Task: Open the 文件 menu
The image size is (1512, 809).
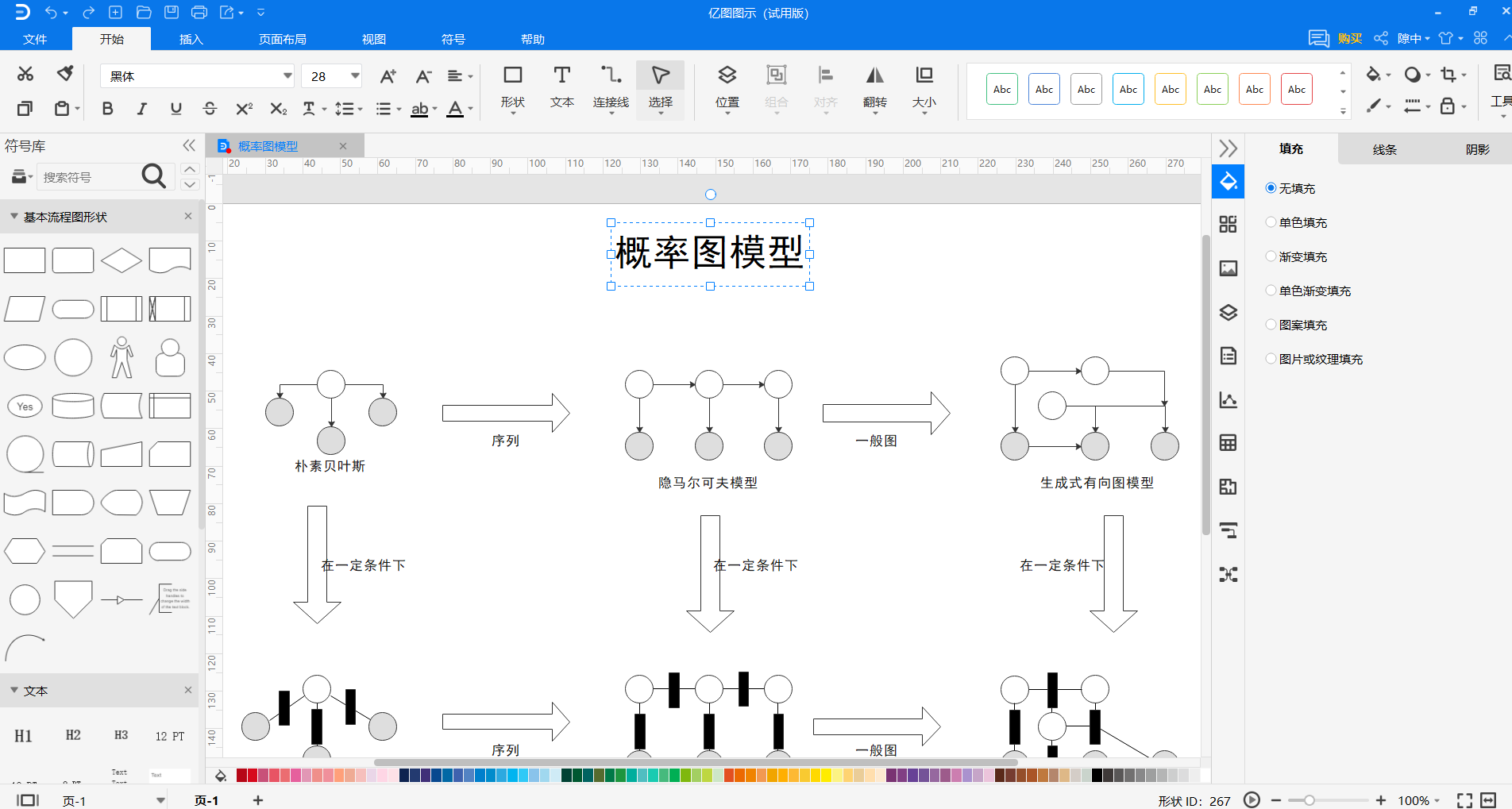Action: point(35,39)
